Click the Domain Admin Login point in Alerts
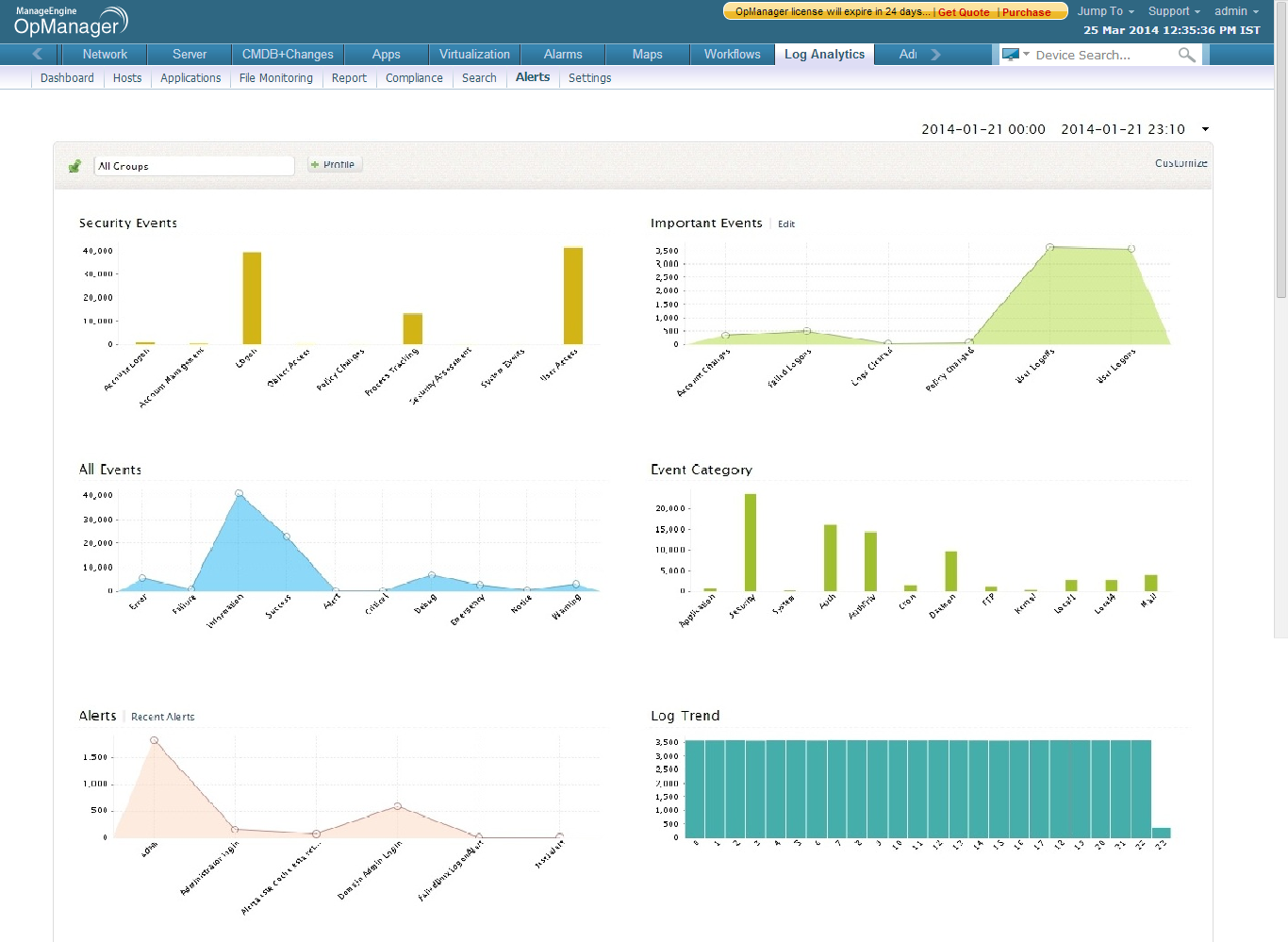 (398, 806)
